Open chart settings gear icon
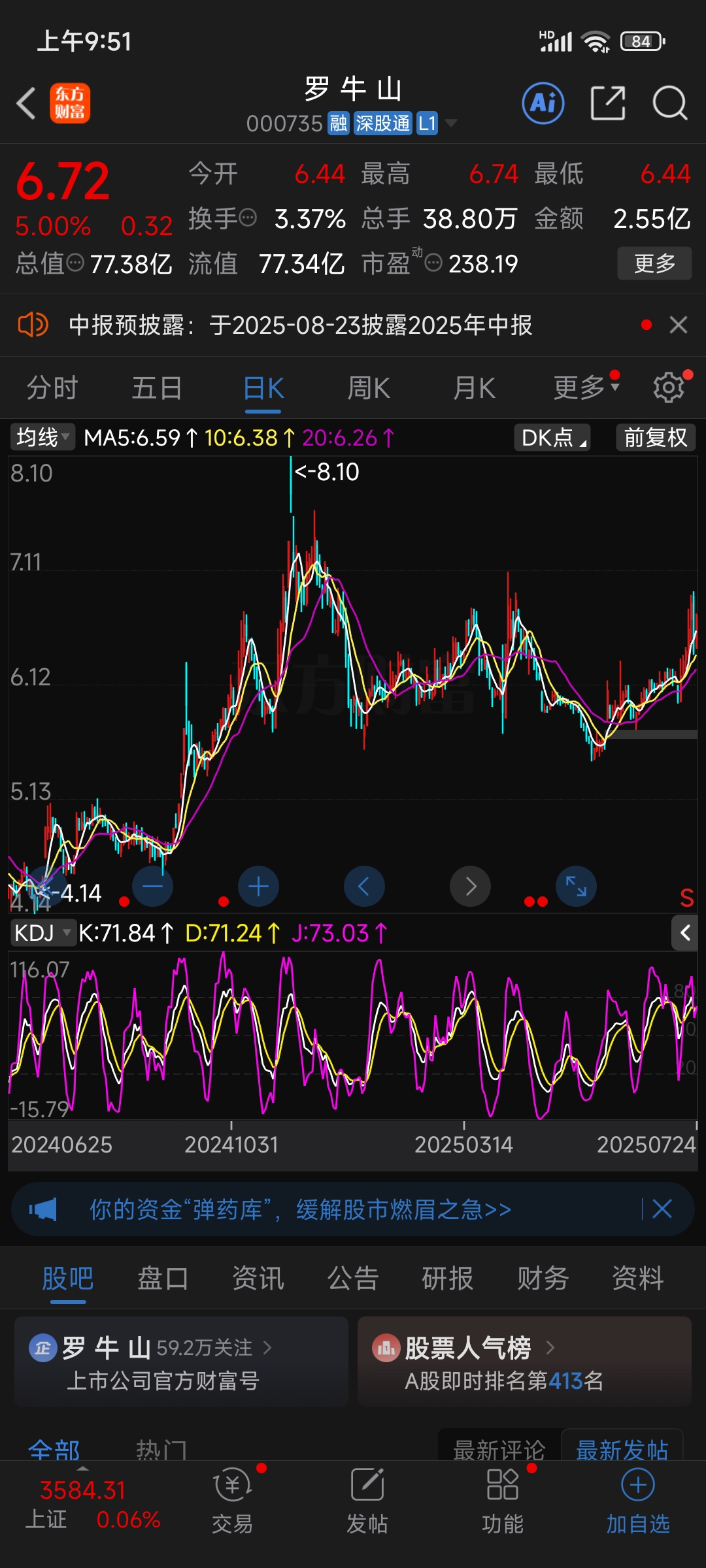Image resolution: width=706 pixels, height=1568 pixels. [669, 387]
